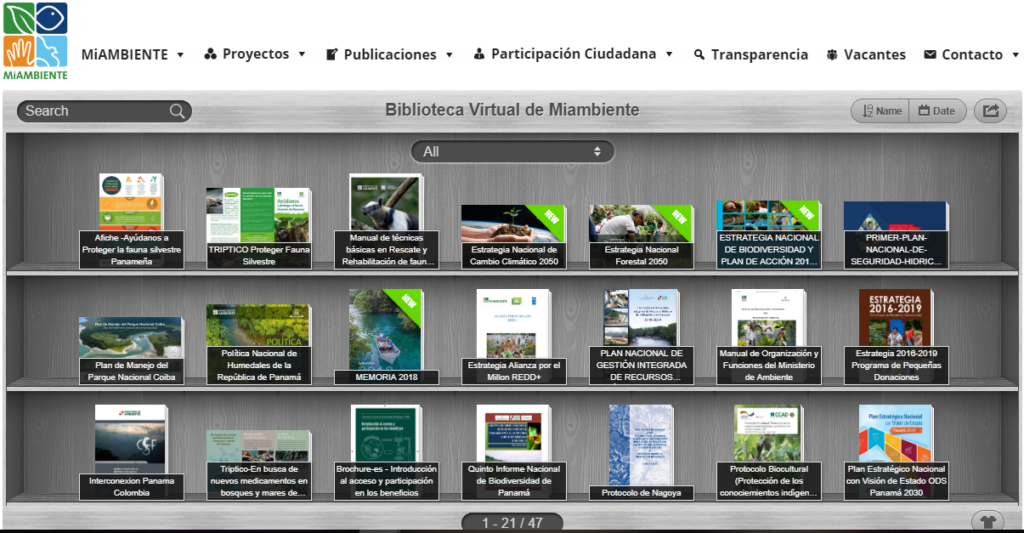Open the All category dropdown
The image size is (1024, 533).
[513, 152]
